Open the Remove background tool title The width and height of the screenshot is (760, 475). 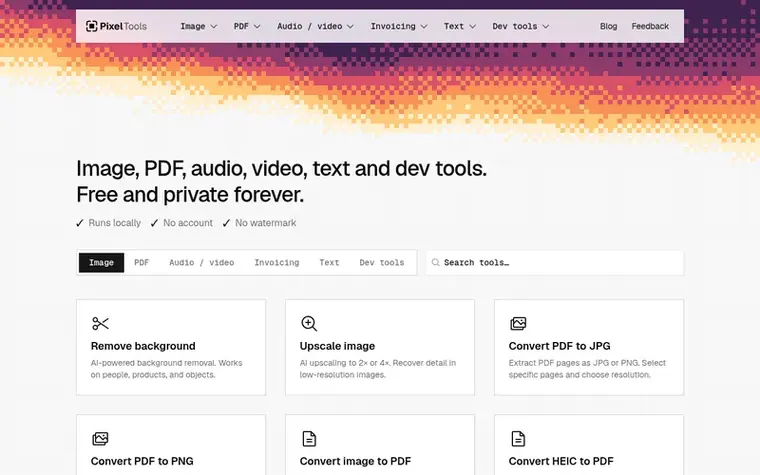[143, 346]
